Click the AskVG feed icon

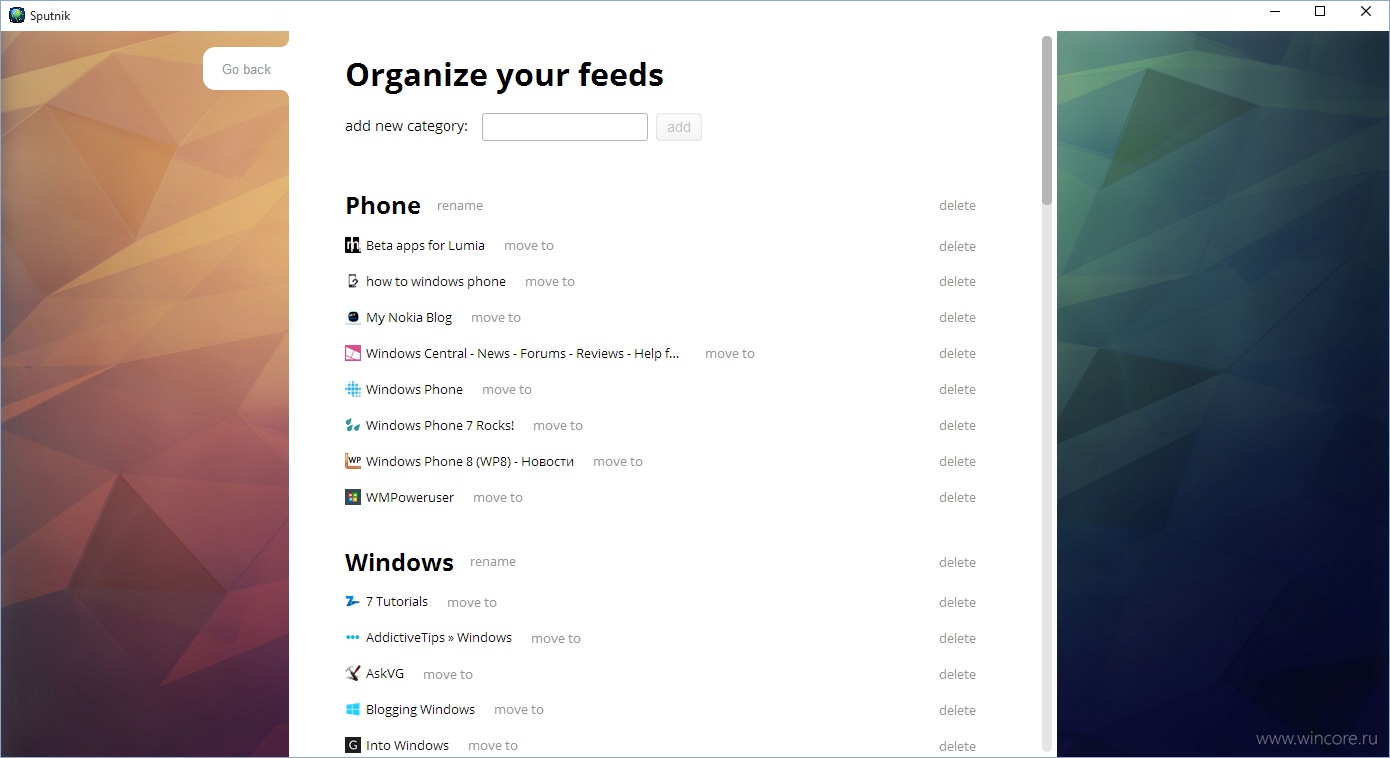coord(353,673)
